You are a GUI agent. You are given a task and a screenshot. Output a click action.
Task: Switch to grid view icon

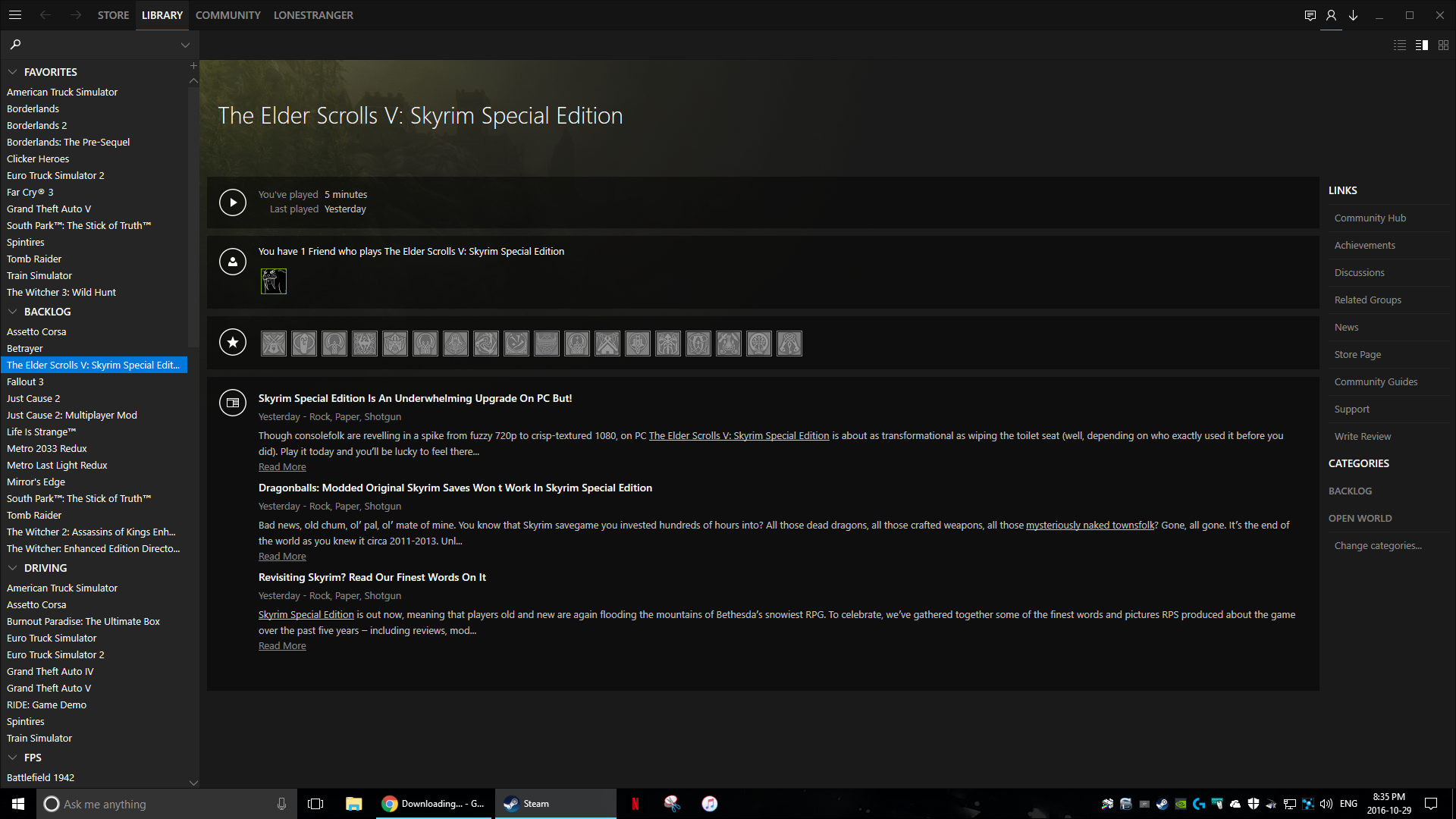pyautogui.click(x=1444, y=45)
